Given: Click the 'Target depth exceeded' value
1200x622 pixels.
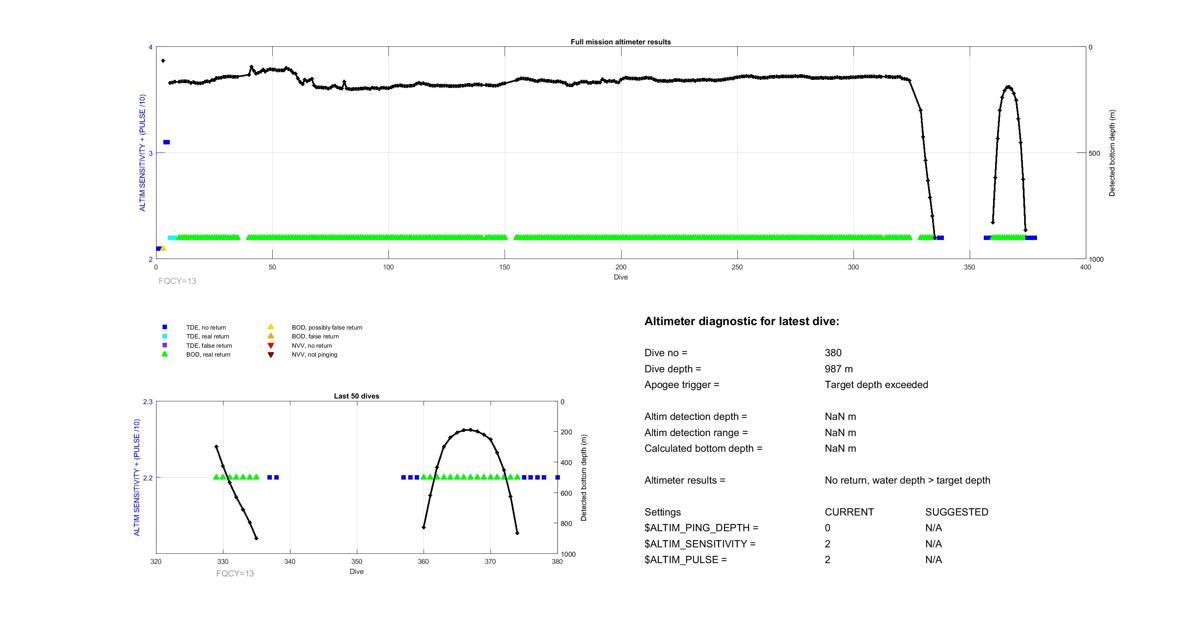Looking at the screenshot, I should tap(876, 385).
